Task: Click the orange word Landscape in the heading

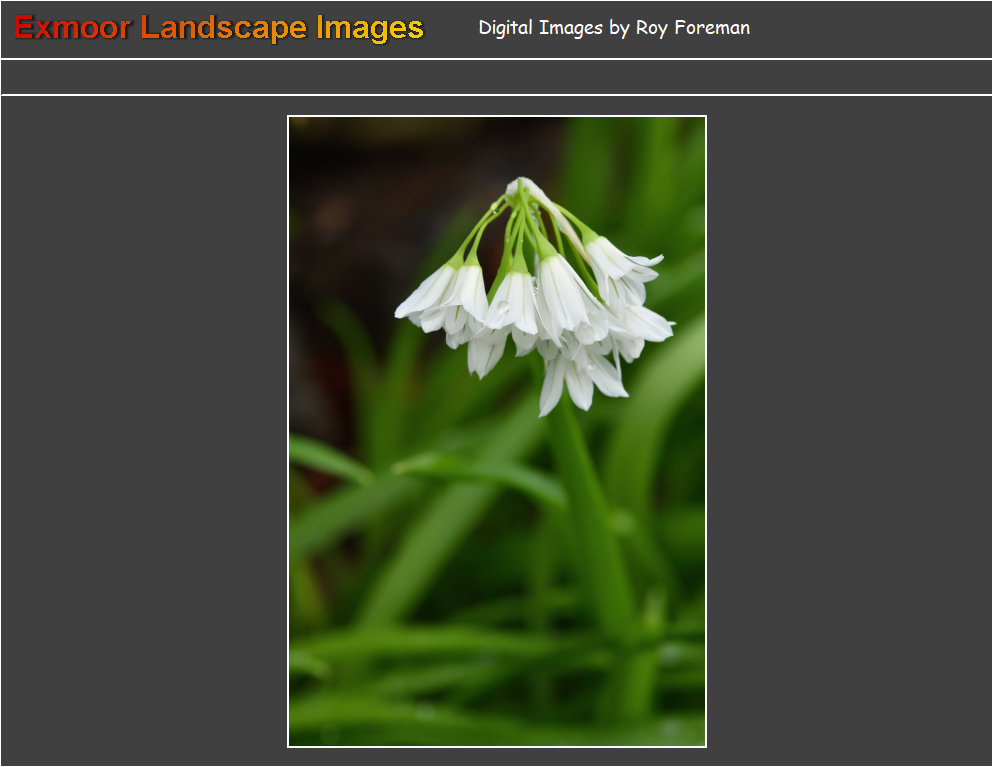Action: [225, 28]
